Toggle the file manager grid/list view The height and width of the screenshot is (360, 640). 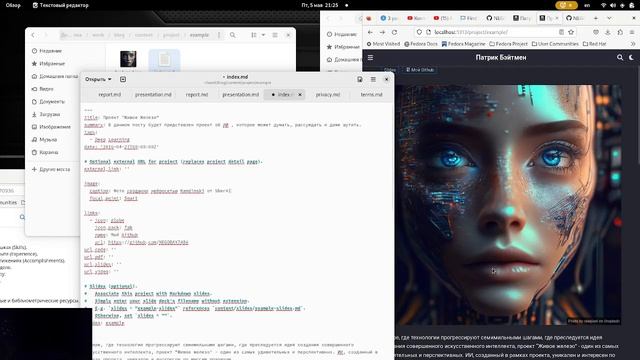tap(254, 35)
